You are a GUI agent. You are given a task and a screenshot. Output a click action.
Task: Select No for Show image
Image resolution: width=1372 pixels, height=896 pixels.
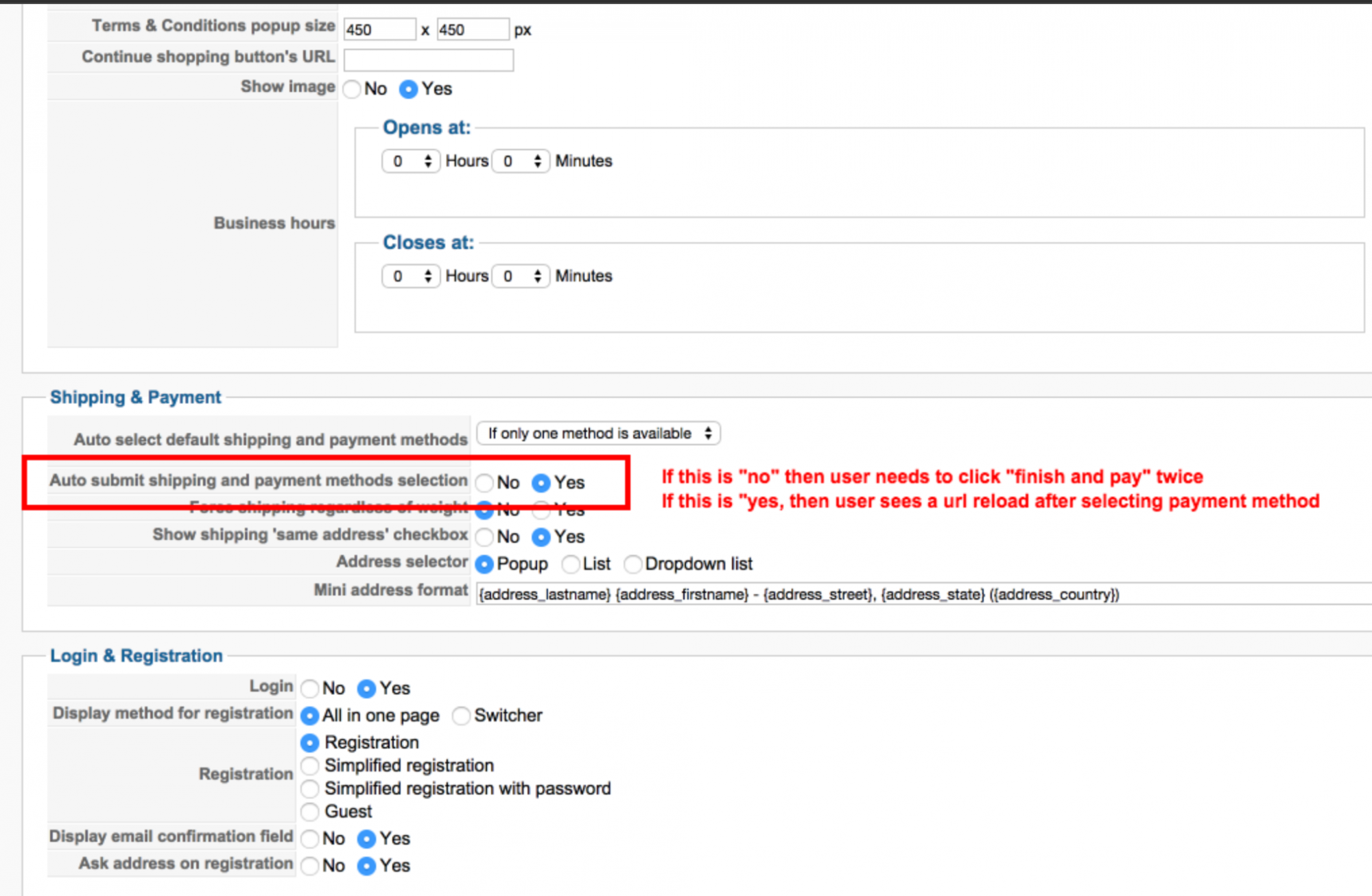pos(352,89)
